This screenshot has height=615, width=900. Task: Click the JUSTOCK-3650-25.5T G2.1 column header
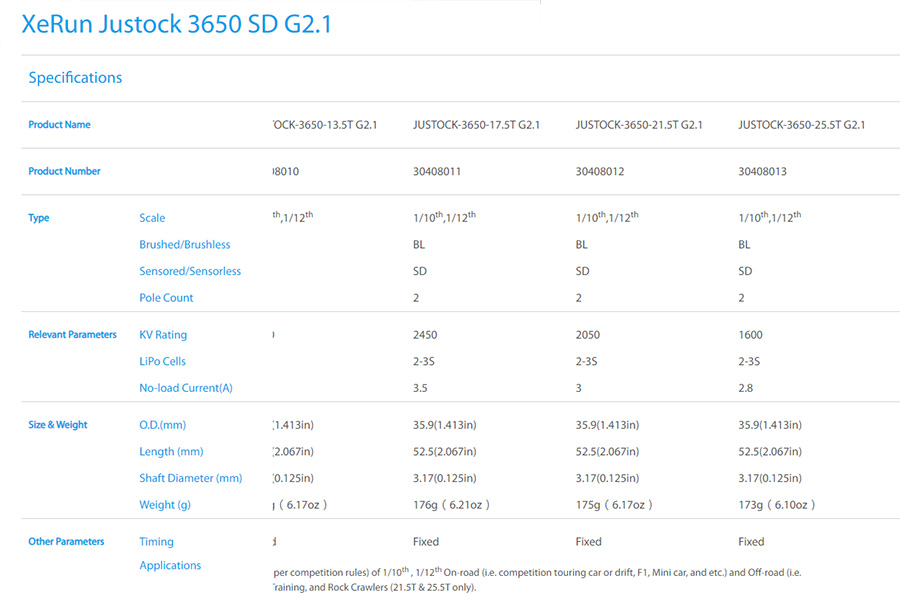(802, 125)
